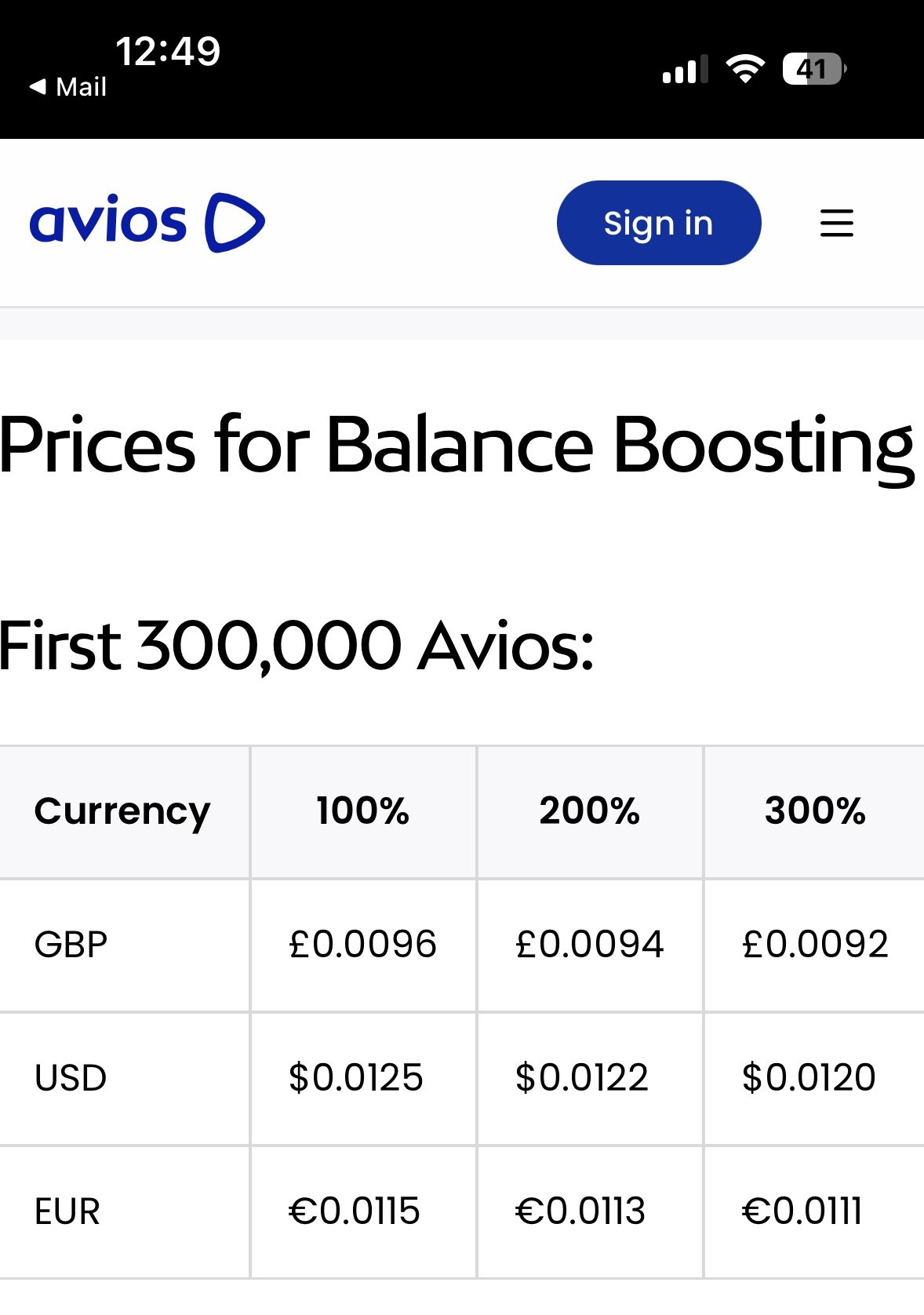
Task: Tap the 12:49 clock
Action: 168,52
